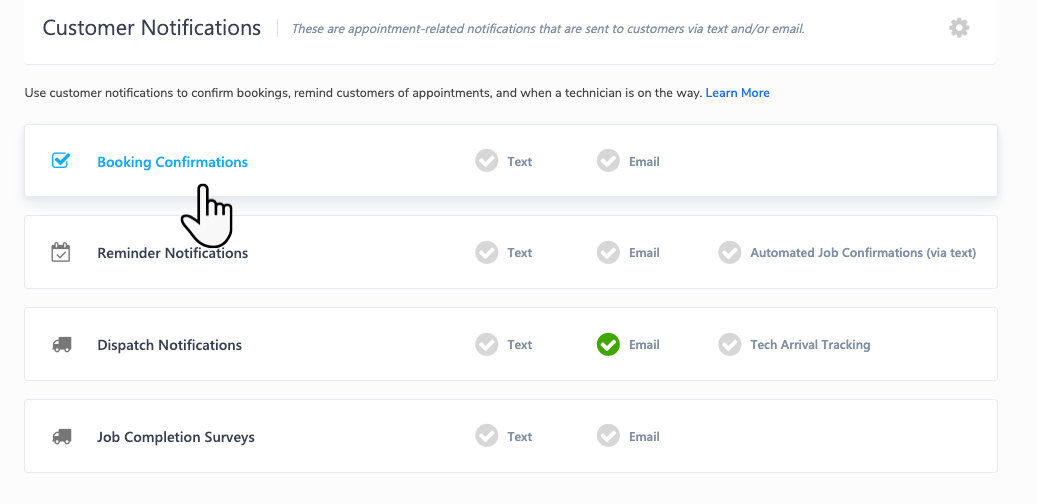The width and height of the screenshot is (1037, 504).
Task: Open Booking Confirmations settings
Action: click(172, 162)
